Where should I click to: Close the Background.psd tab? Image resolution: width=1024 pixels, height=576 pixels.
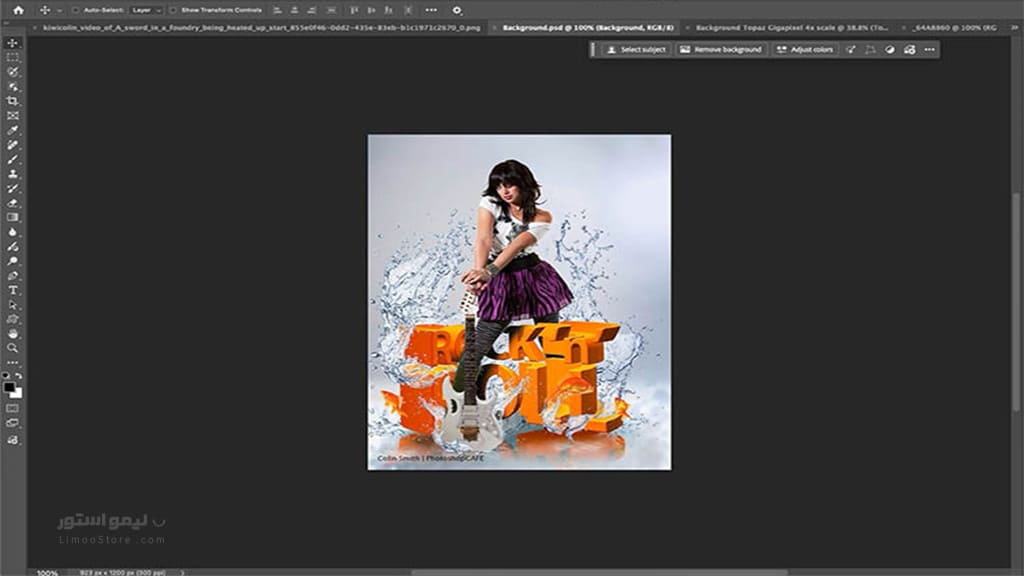494,27
